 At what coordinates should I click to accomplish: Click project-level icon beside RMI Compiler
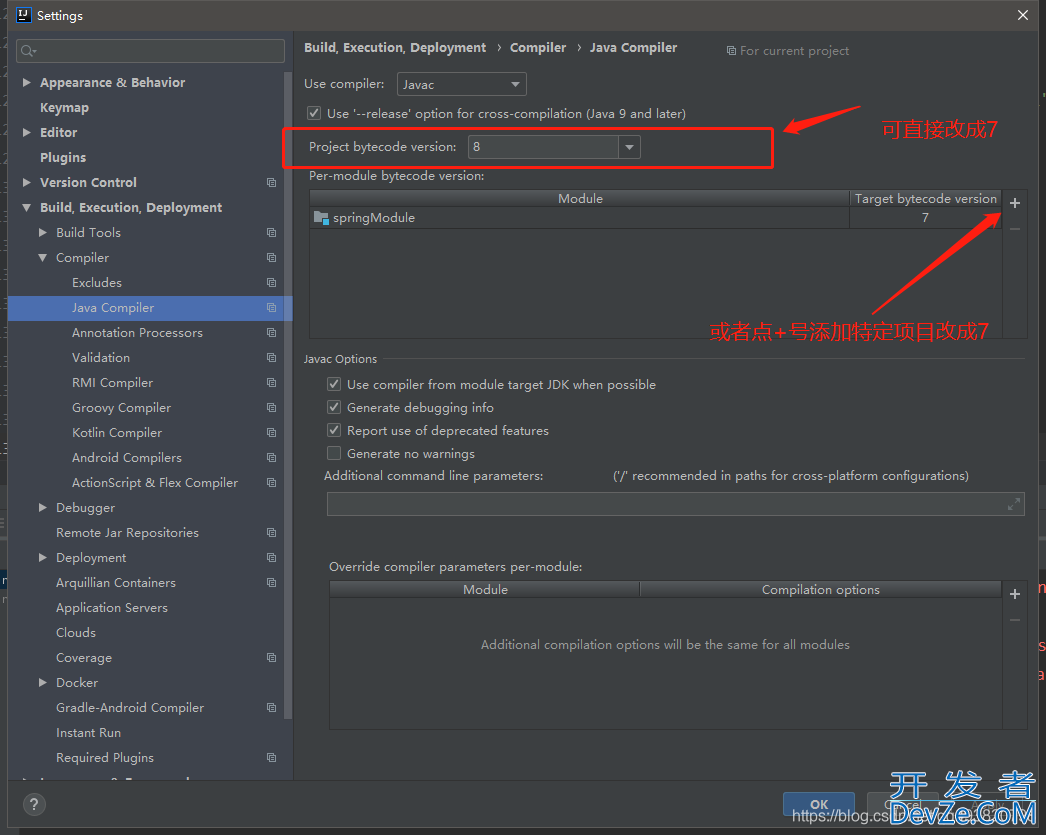pos(272,382)
